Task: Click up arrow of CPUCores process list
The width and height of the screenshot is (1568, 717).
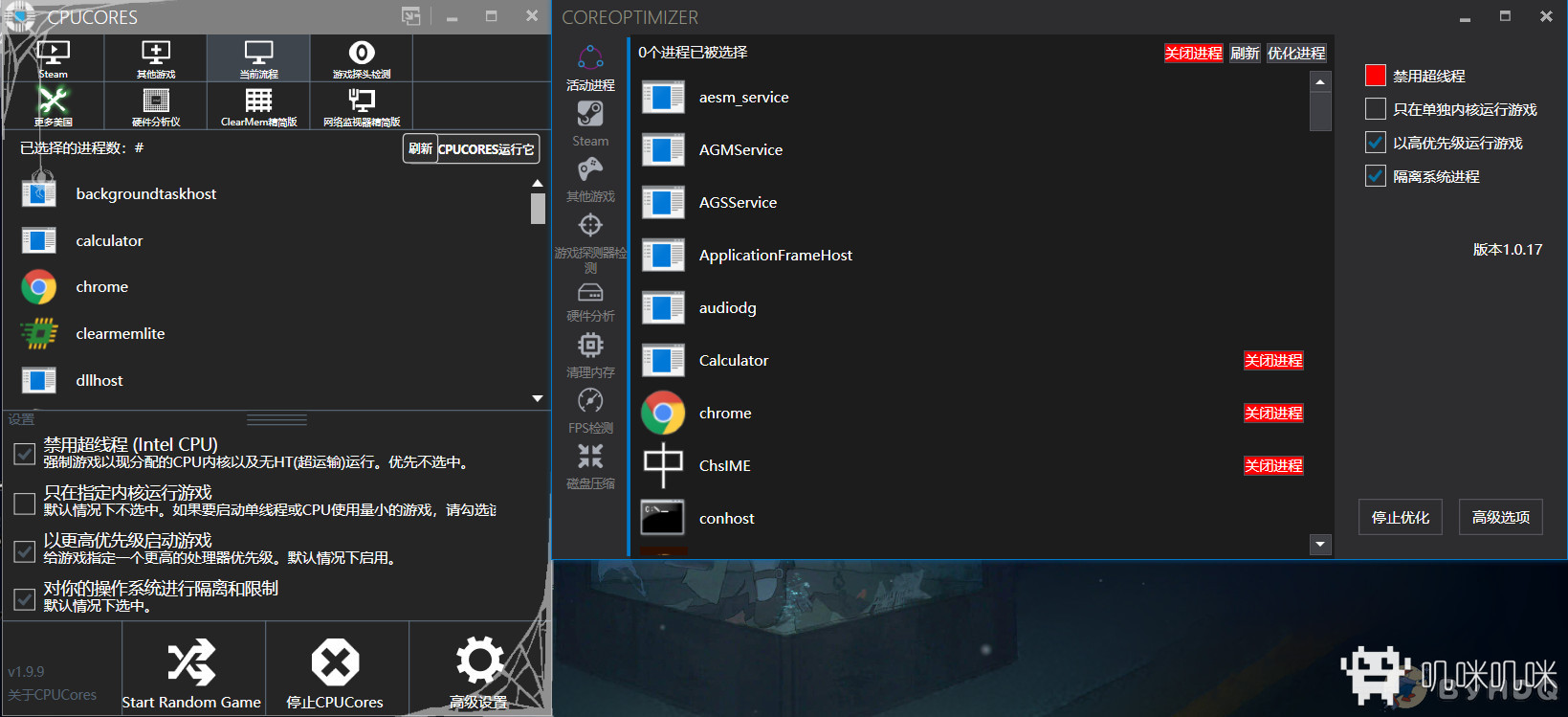Action: (x=538, y=183)
